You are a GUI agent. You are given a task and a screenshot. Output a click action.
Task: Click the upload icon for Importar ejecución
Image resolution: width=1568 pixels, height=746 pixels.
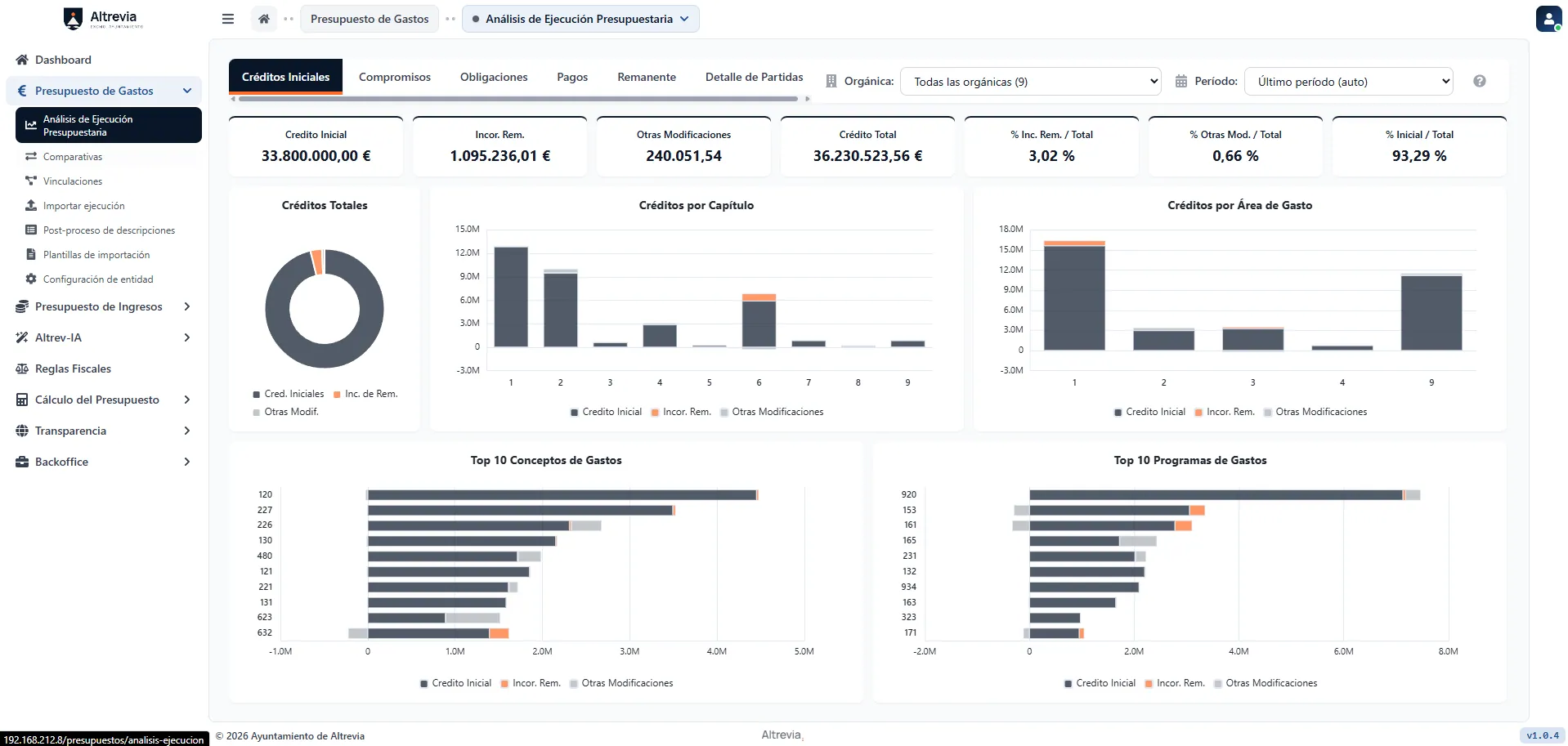point(31,205)
